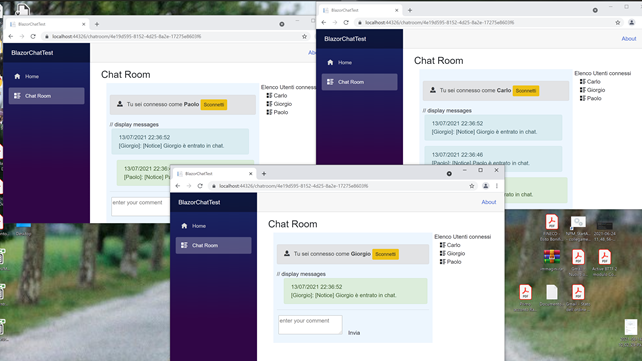Open the three-dot Chrome menu in Giorgio's window

pos(497,186)
